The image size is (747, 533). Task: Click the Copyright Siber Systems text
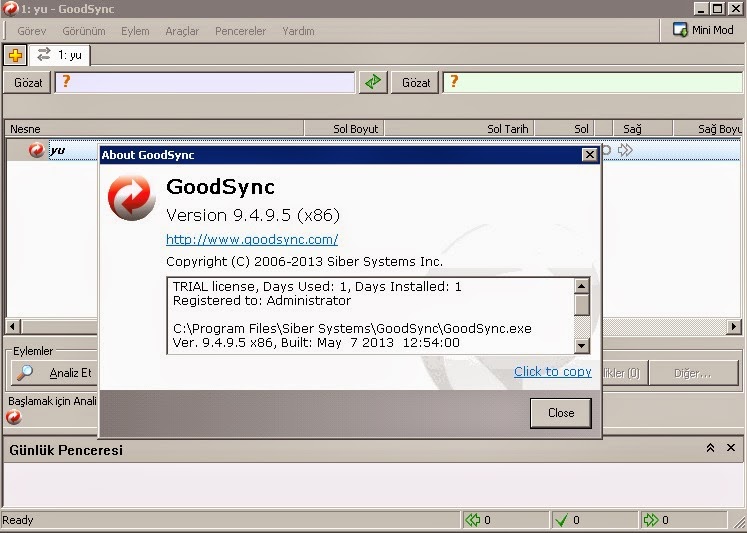[304, 261]
